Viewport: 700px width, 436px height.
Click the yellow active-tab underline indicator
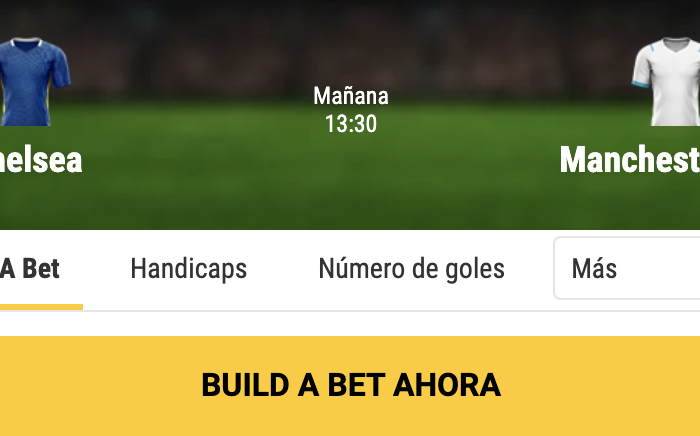(x=41, y=307)
